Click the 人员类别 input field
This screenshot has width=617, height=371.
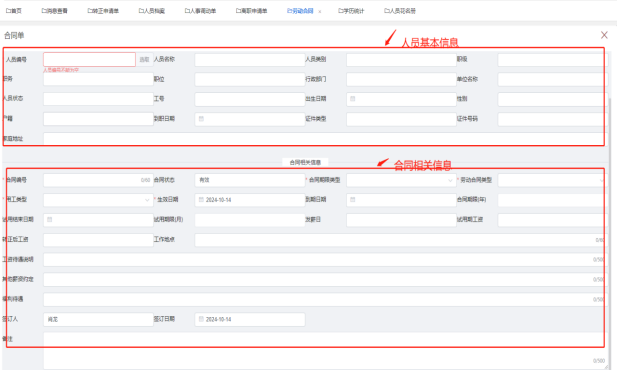(x=401, y=60)
